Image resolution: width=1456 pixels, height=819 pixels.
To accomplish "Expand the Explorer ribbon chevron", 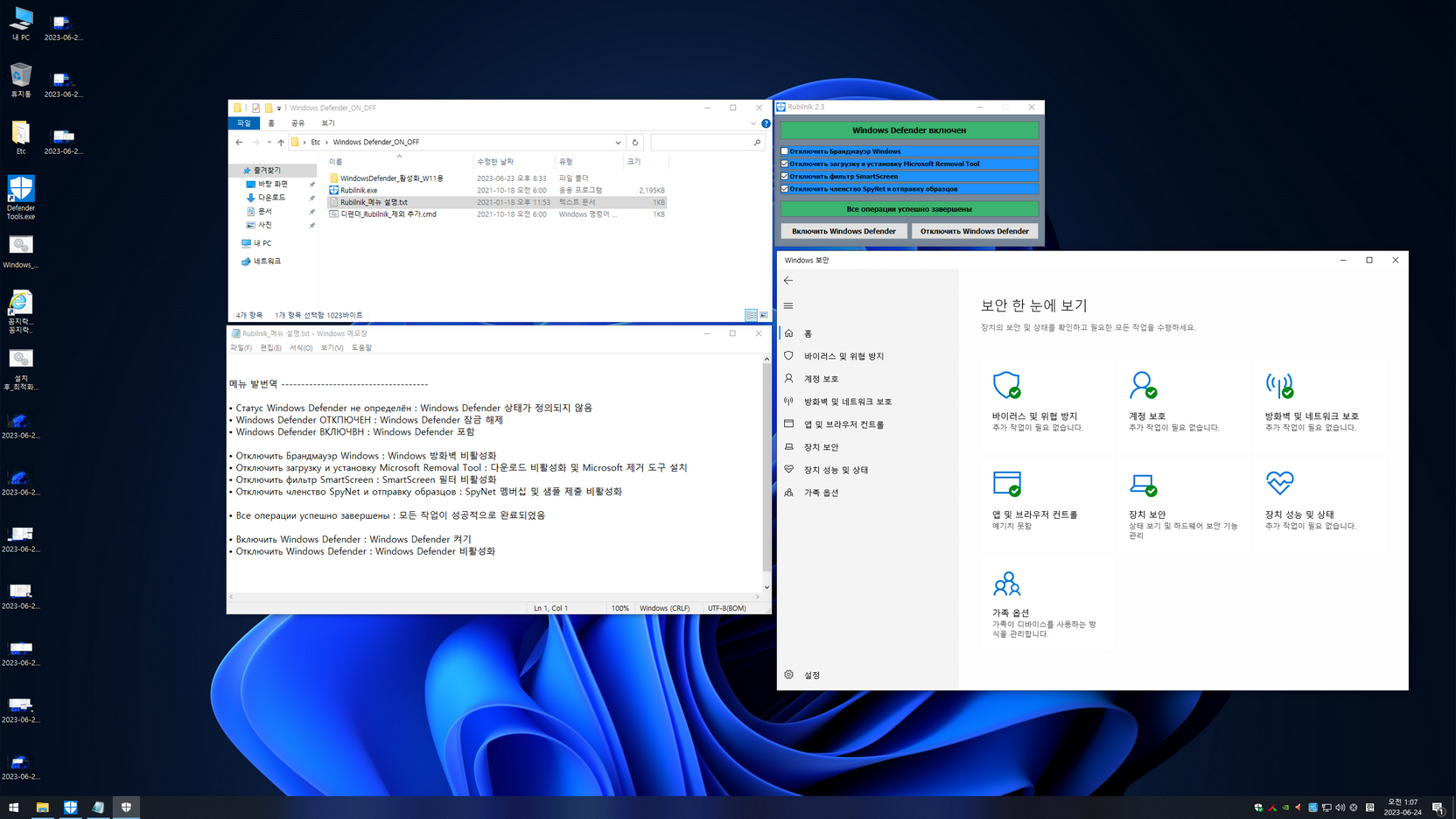I will coord(752,123).
